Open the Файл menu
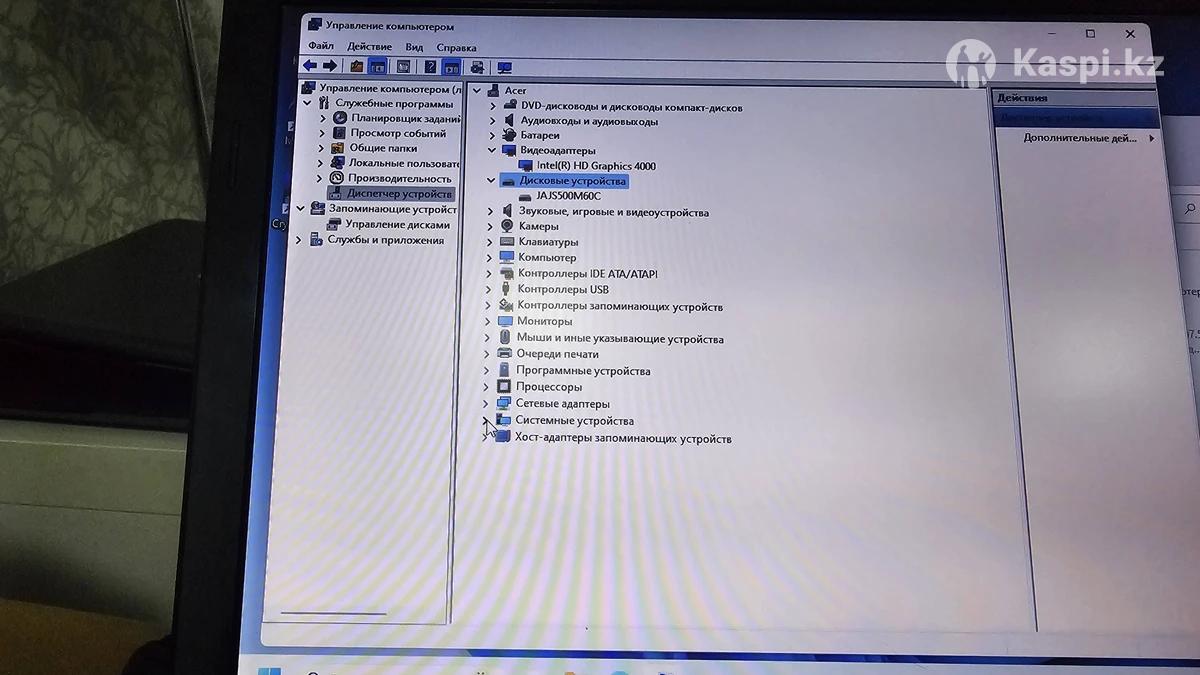Viewport: 1200px width, 675px height. pos(321,46)
